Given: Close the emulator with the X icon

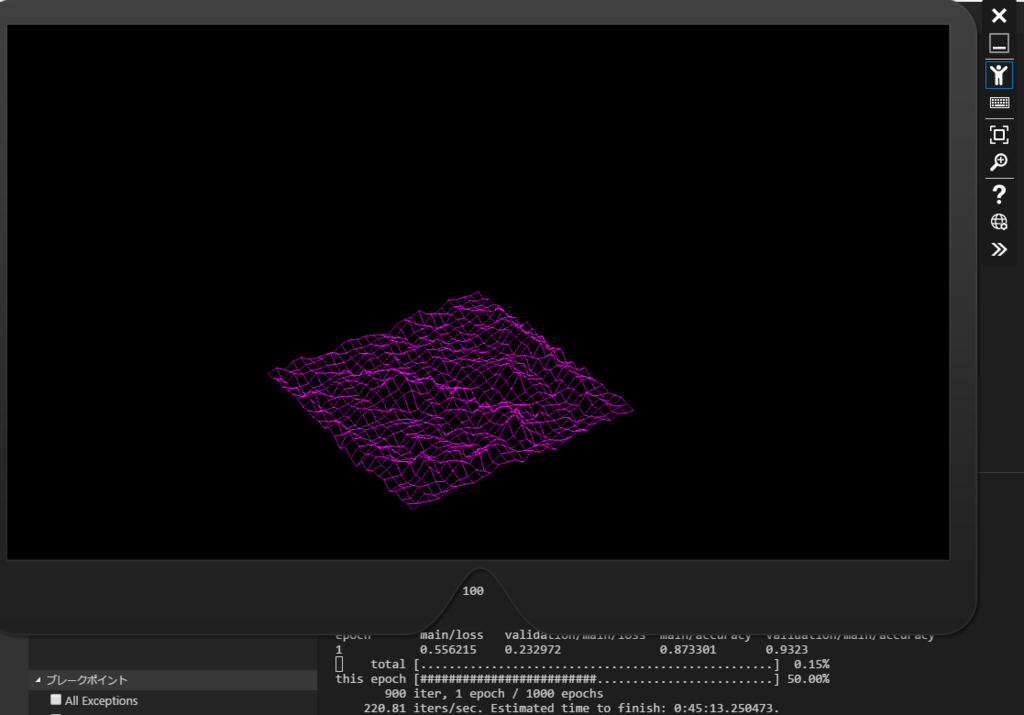Looking at the screenshot, I should (x=999, y=16).
